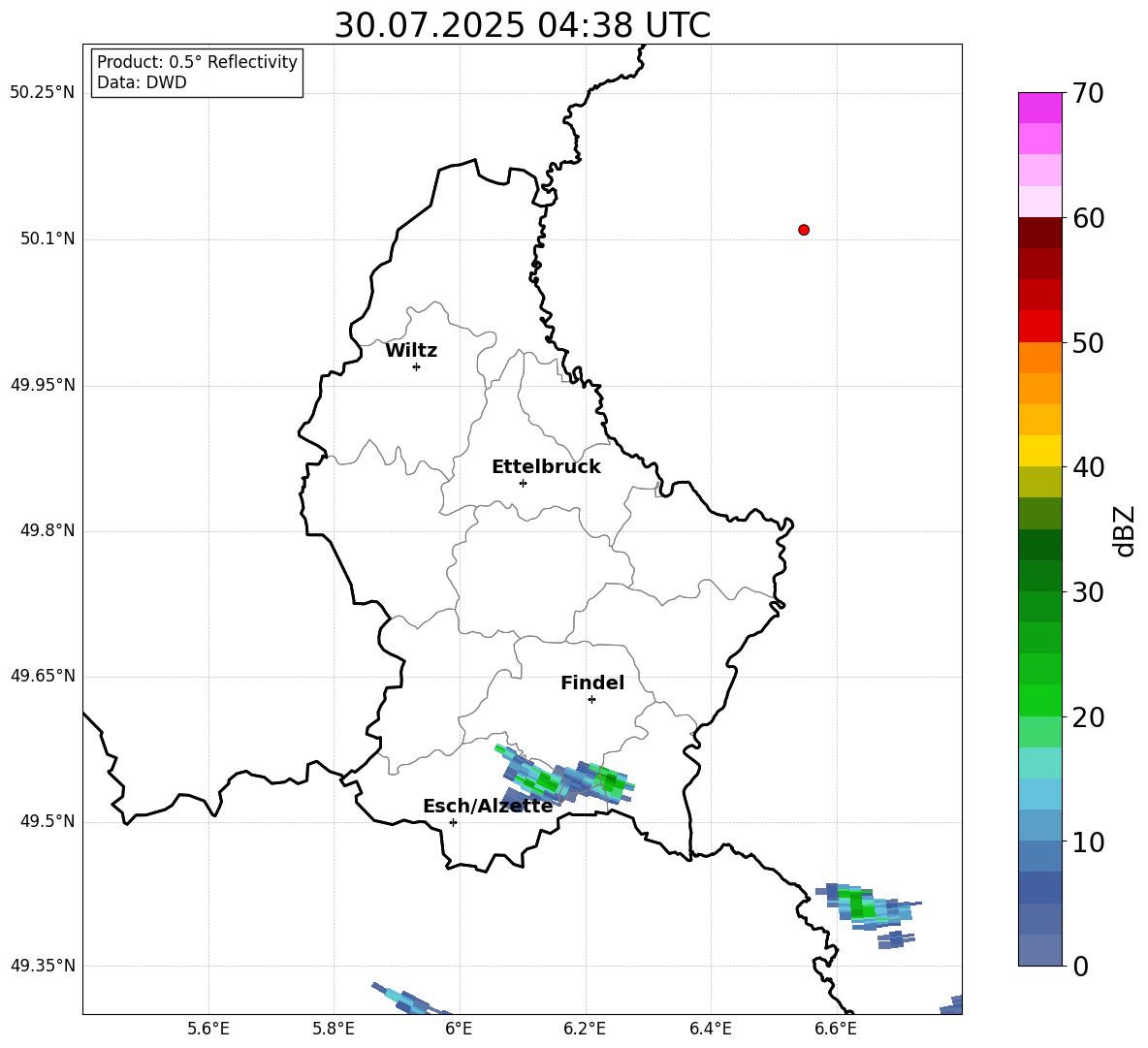Click the dBZ colorbar axis label
This screenshot has height=1048, width=1148.
(x=1124, y=530)
